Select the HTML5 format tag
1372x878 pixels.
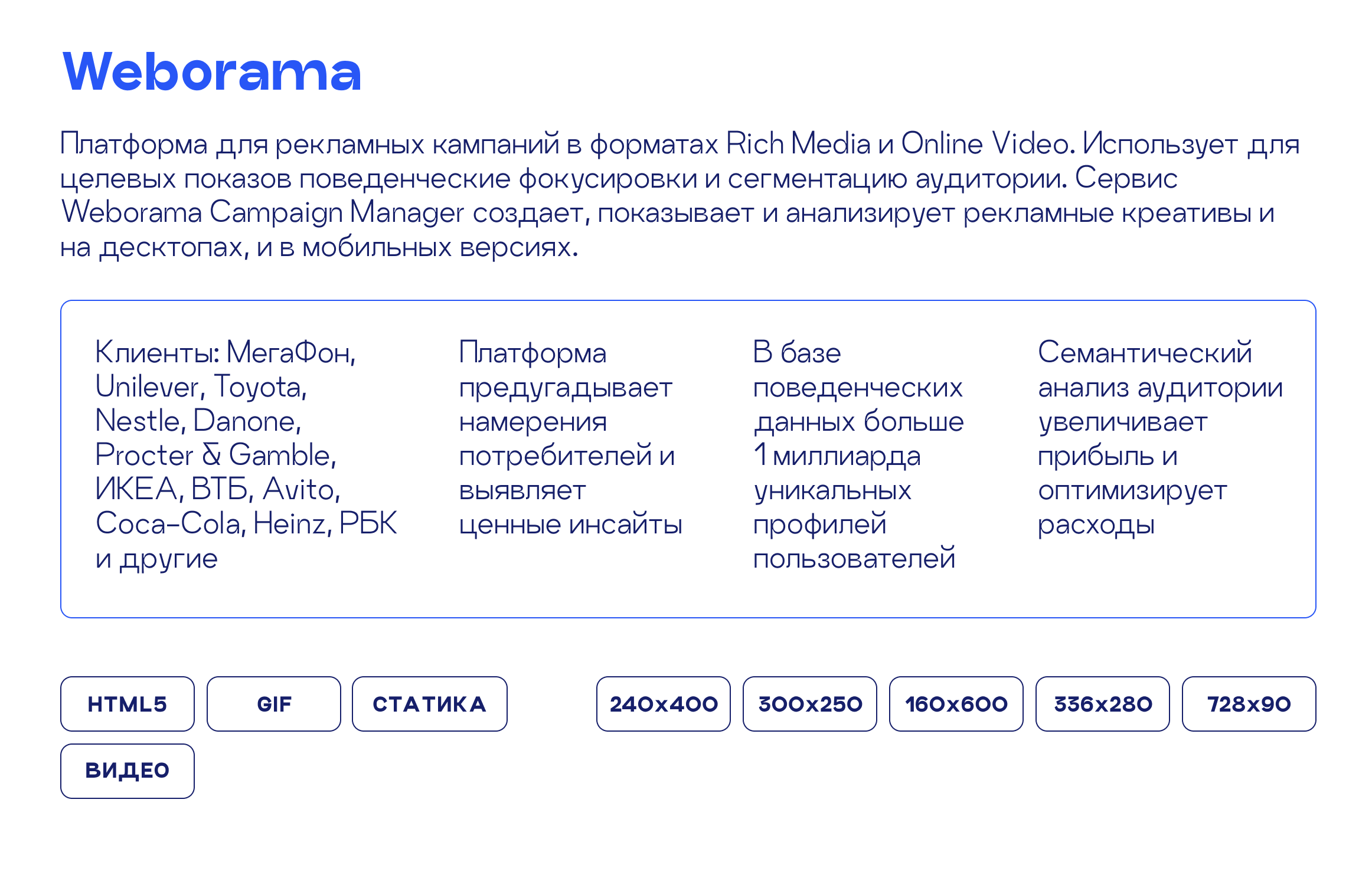(128, 704)
